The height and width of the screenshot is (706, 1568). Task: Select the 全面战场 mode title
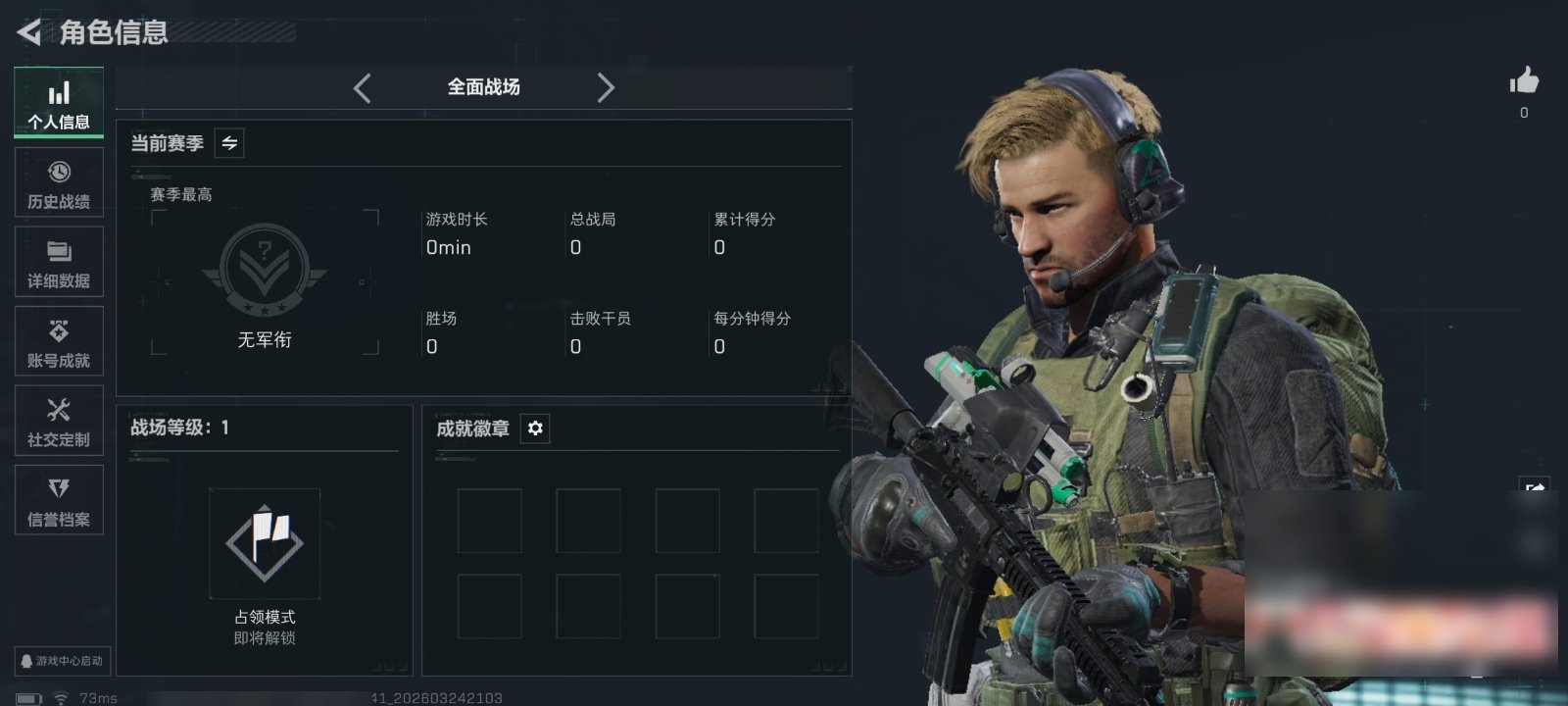click(x=484, y=87)
